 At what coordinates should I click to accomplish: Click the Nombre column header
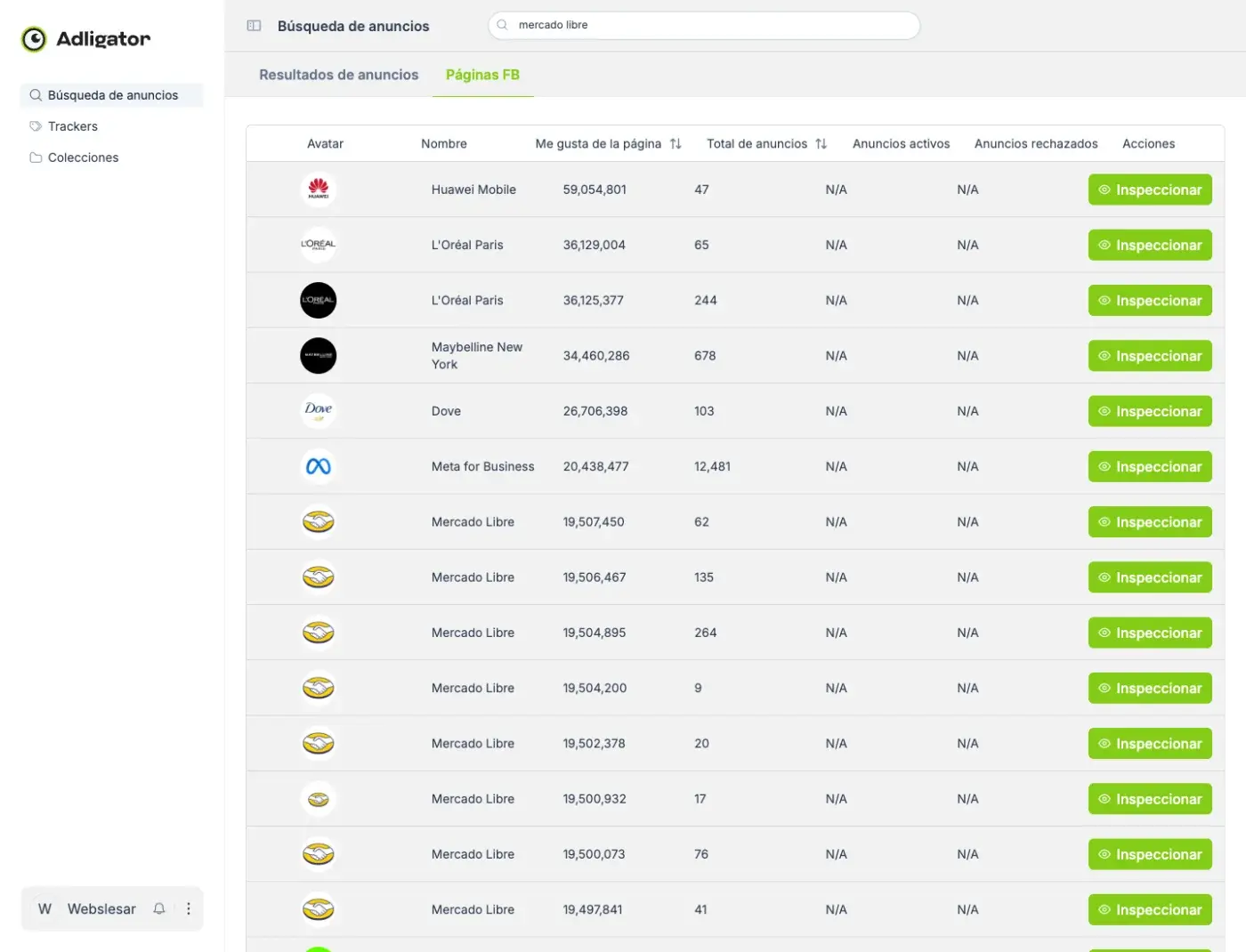click(x=444, y=143)
